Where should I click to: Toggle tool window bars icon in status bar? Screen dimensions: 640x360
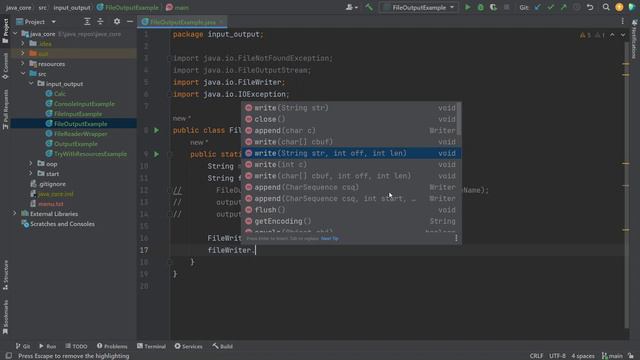click(9, 356)
